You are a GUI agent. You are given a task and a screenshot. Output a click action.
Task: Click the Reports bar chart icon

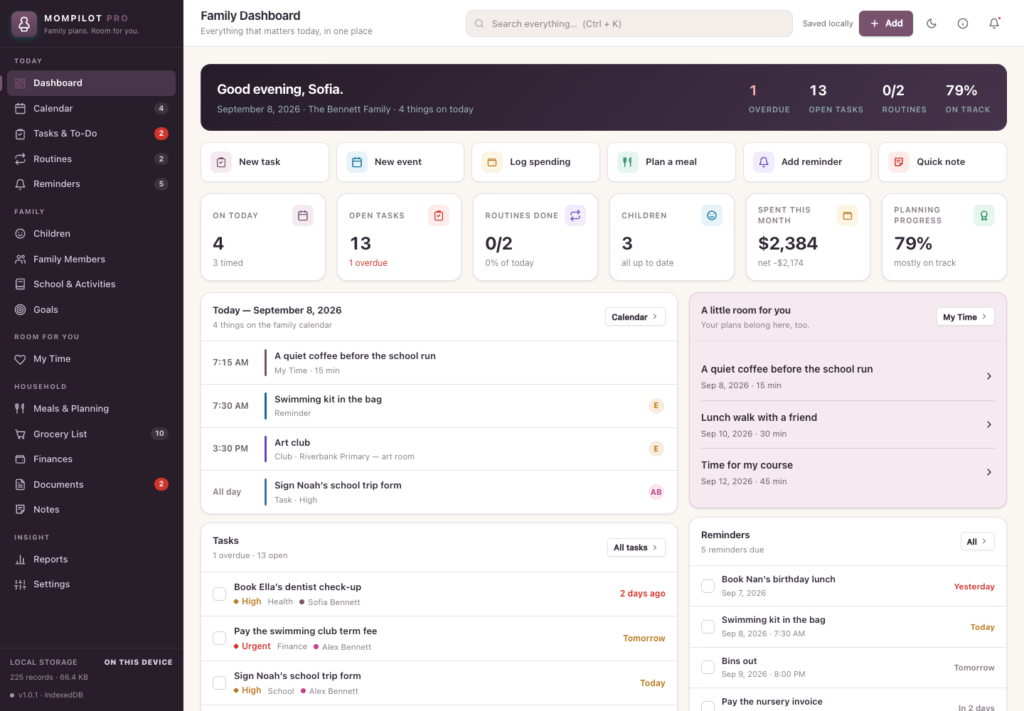pyautogui.click(x=20, y=560)
